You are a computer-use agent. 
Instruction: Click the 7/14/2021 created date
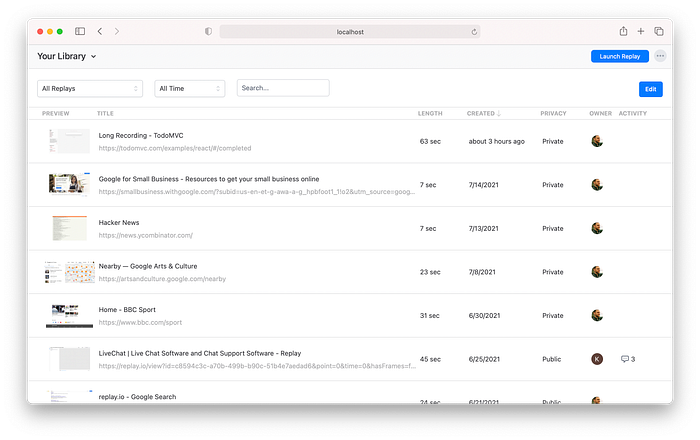click(483, 185)
